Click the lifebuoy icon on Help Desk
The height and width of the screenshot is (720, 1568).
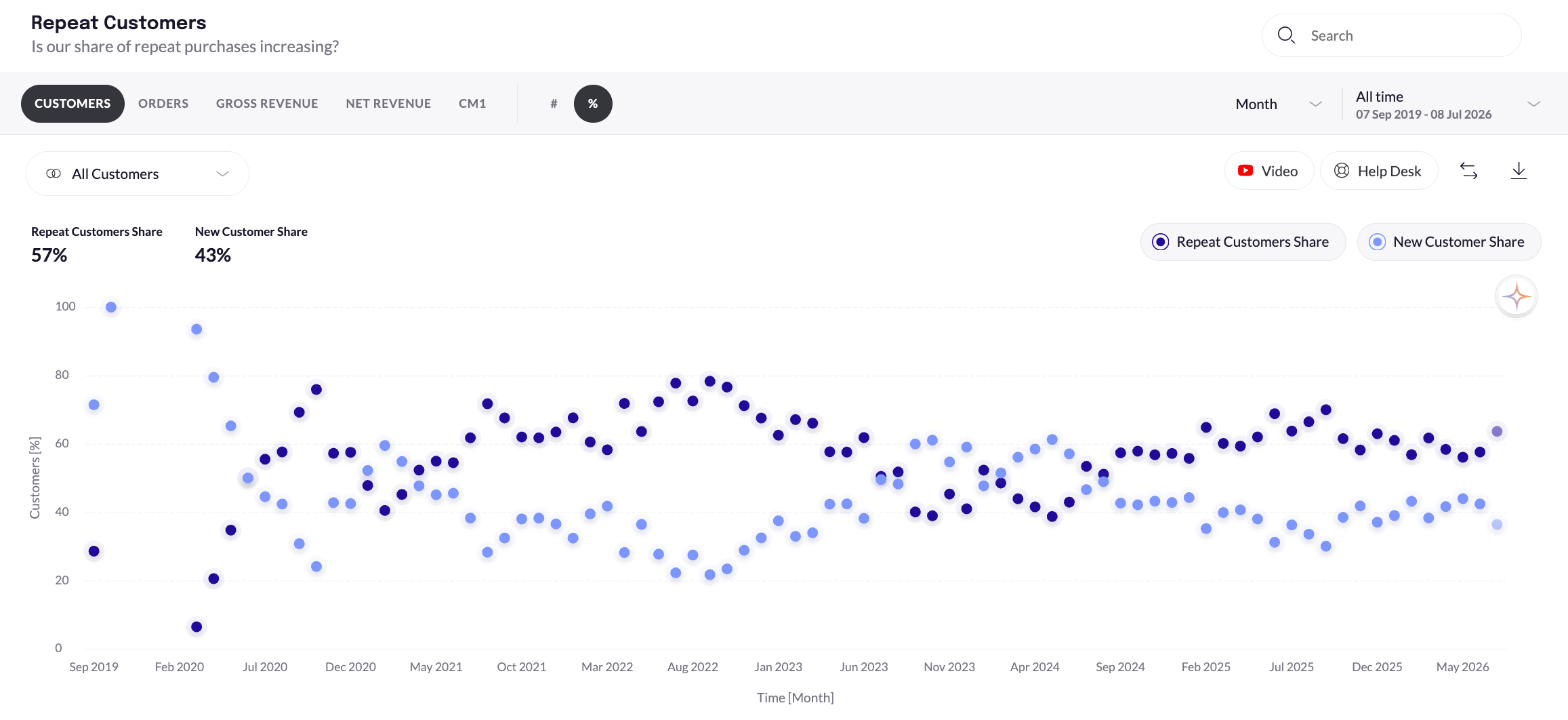[1342, 171]
